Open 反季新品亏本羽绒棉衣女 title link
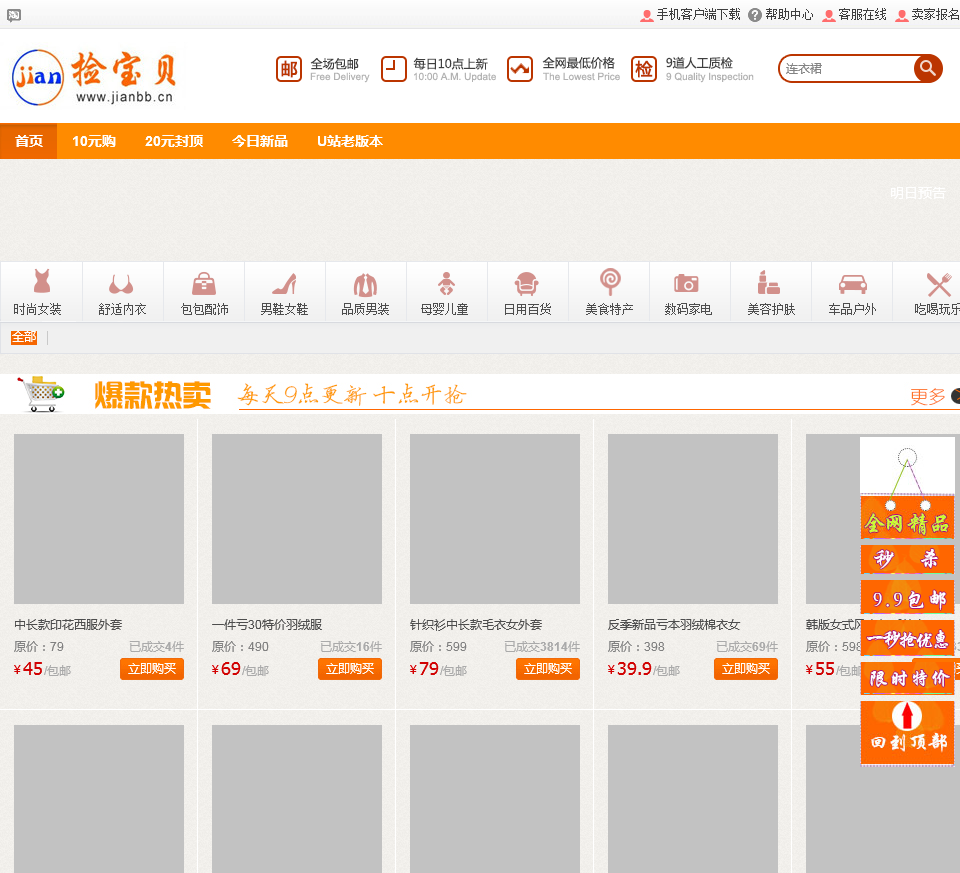The image size is (960, 873). pyautogui.click(x=673, y=624)
